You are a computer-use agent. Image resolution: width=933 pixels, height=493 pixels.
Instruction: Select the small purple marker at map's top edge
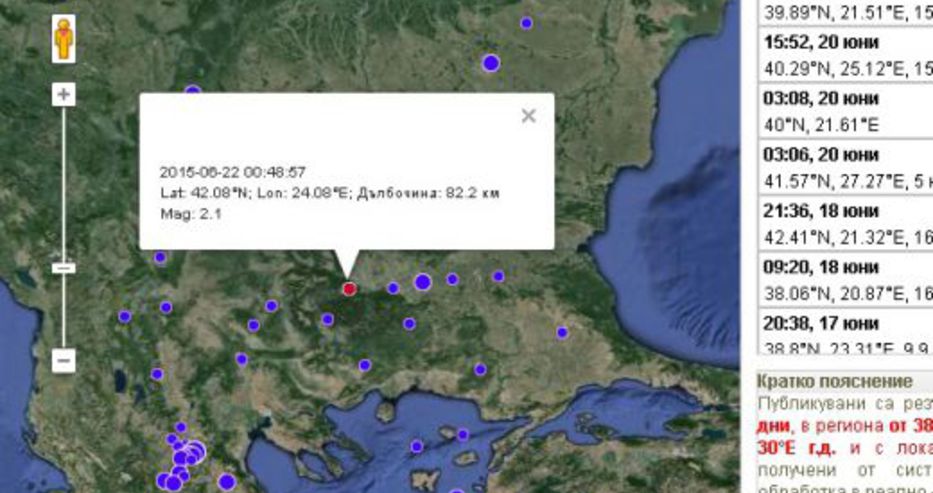coord(527,23)
